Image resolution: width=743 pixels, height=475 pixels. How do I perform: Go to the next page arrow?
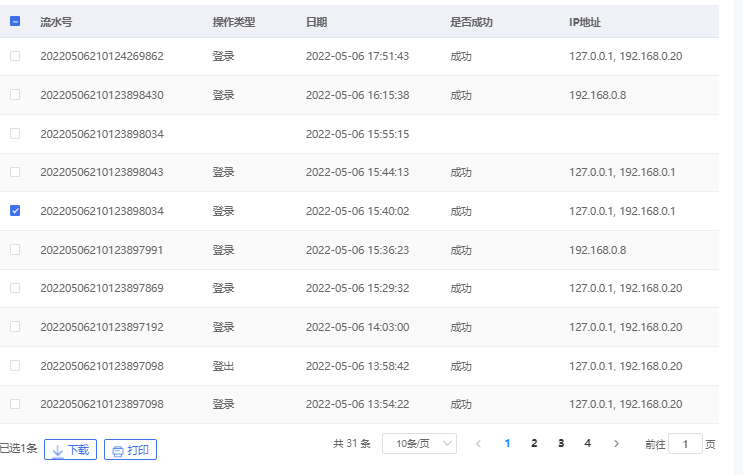point(616,443)
